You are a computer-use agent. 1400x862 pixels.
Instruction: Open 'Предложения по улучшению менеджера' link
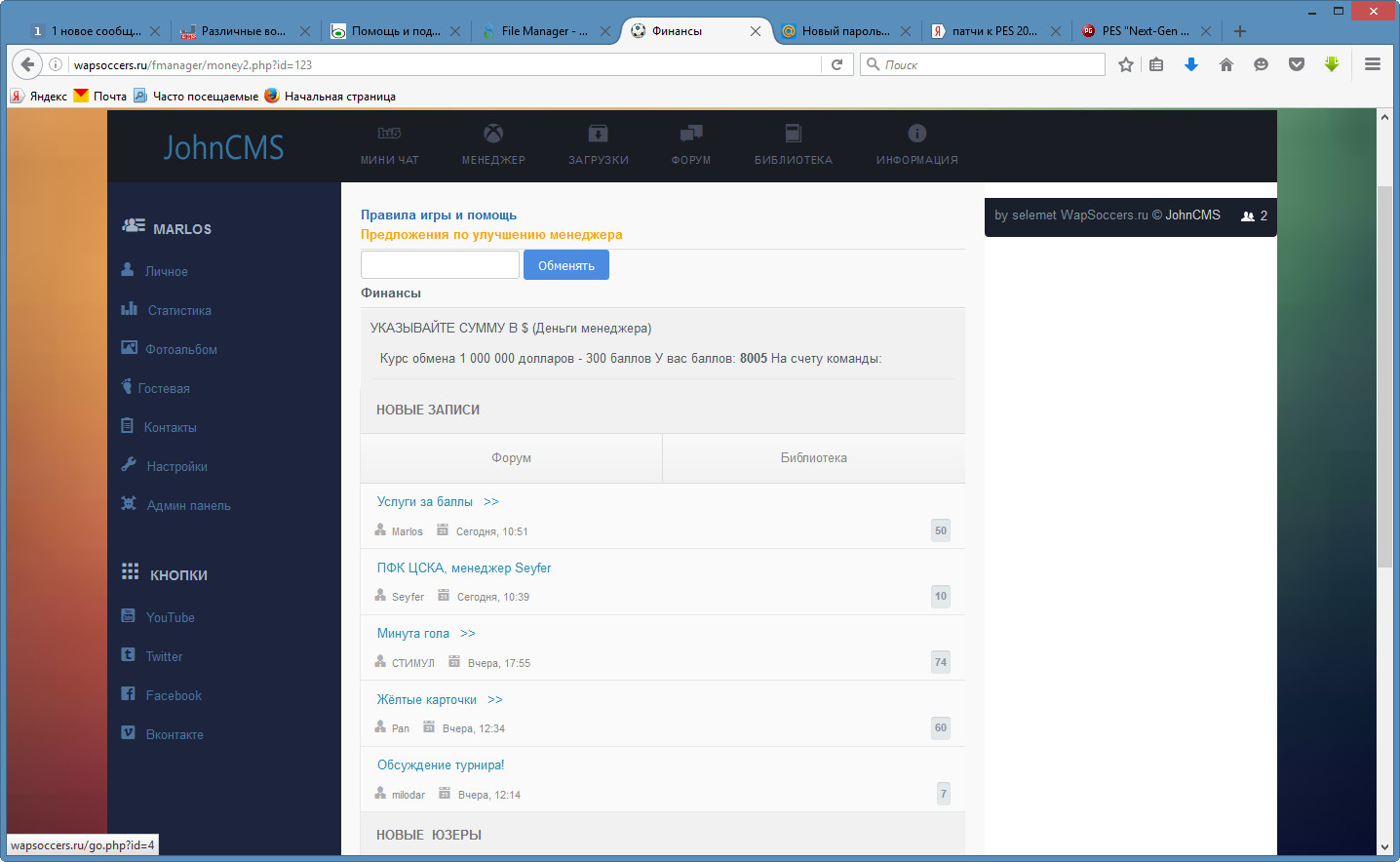point(491,234)
